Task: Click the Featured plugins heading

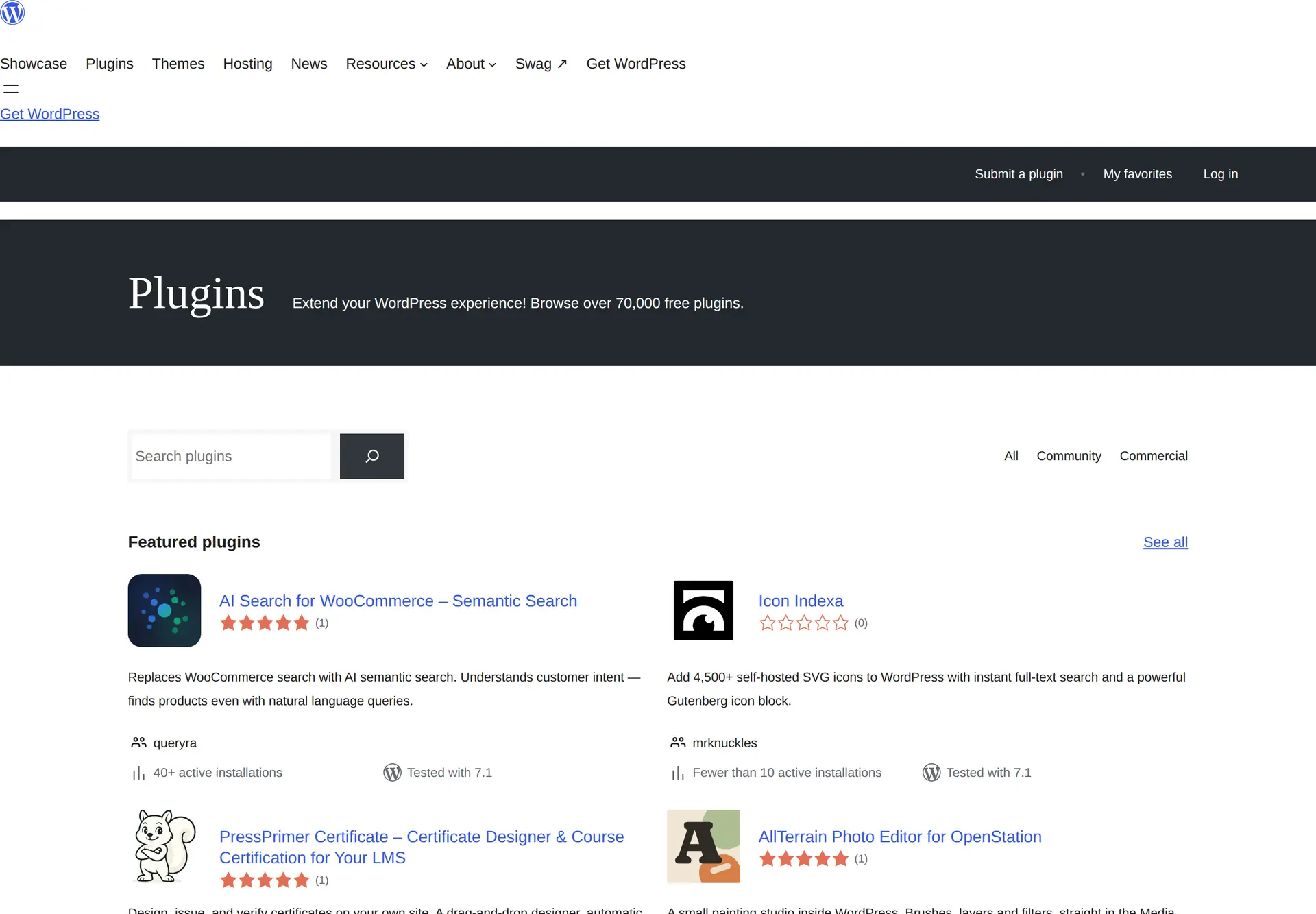Action: coord(194,542)
